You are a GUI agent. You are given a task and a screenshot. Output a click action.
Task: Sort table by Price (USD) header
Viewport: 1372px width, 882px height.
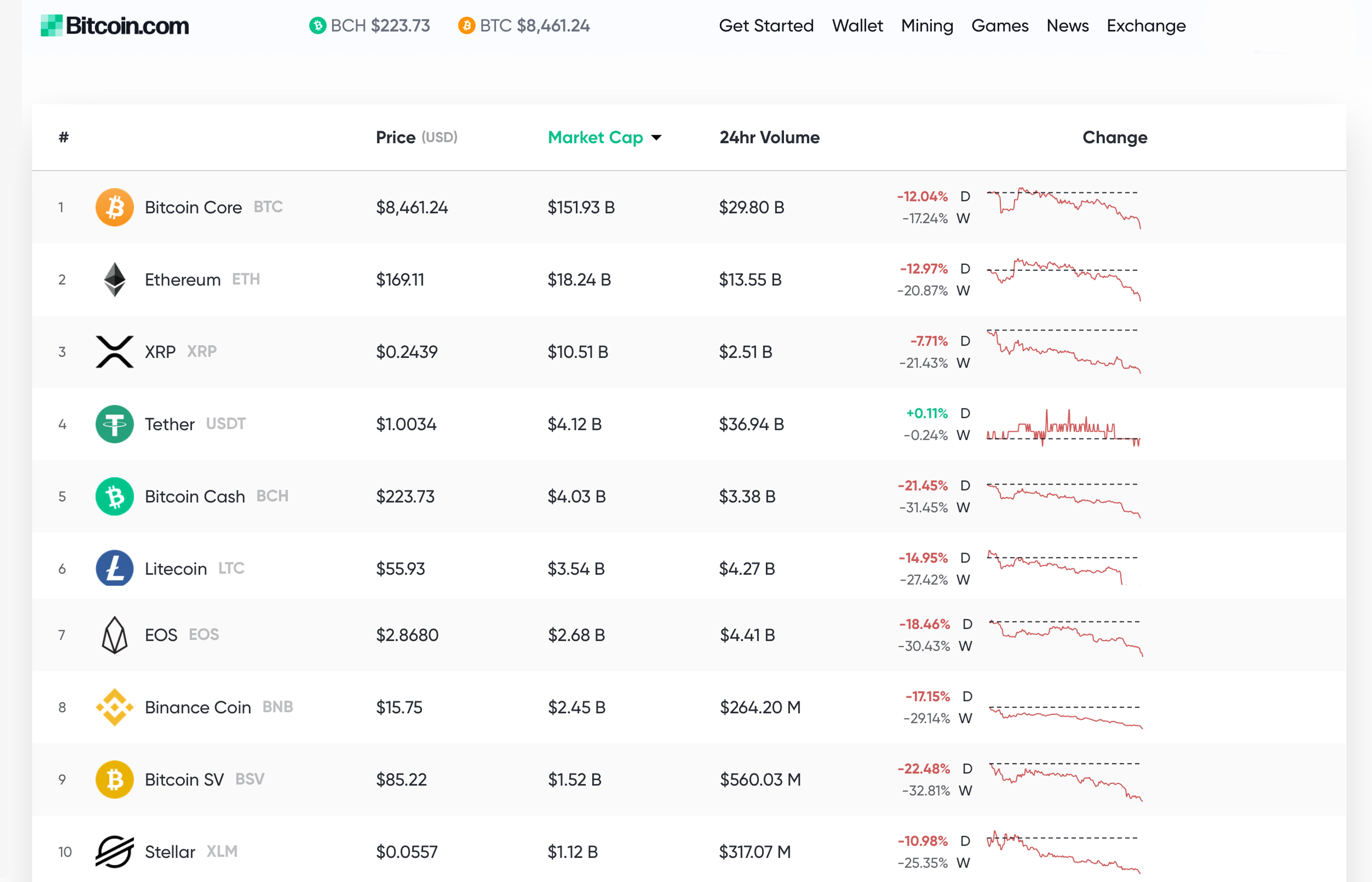point(416,138)
